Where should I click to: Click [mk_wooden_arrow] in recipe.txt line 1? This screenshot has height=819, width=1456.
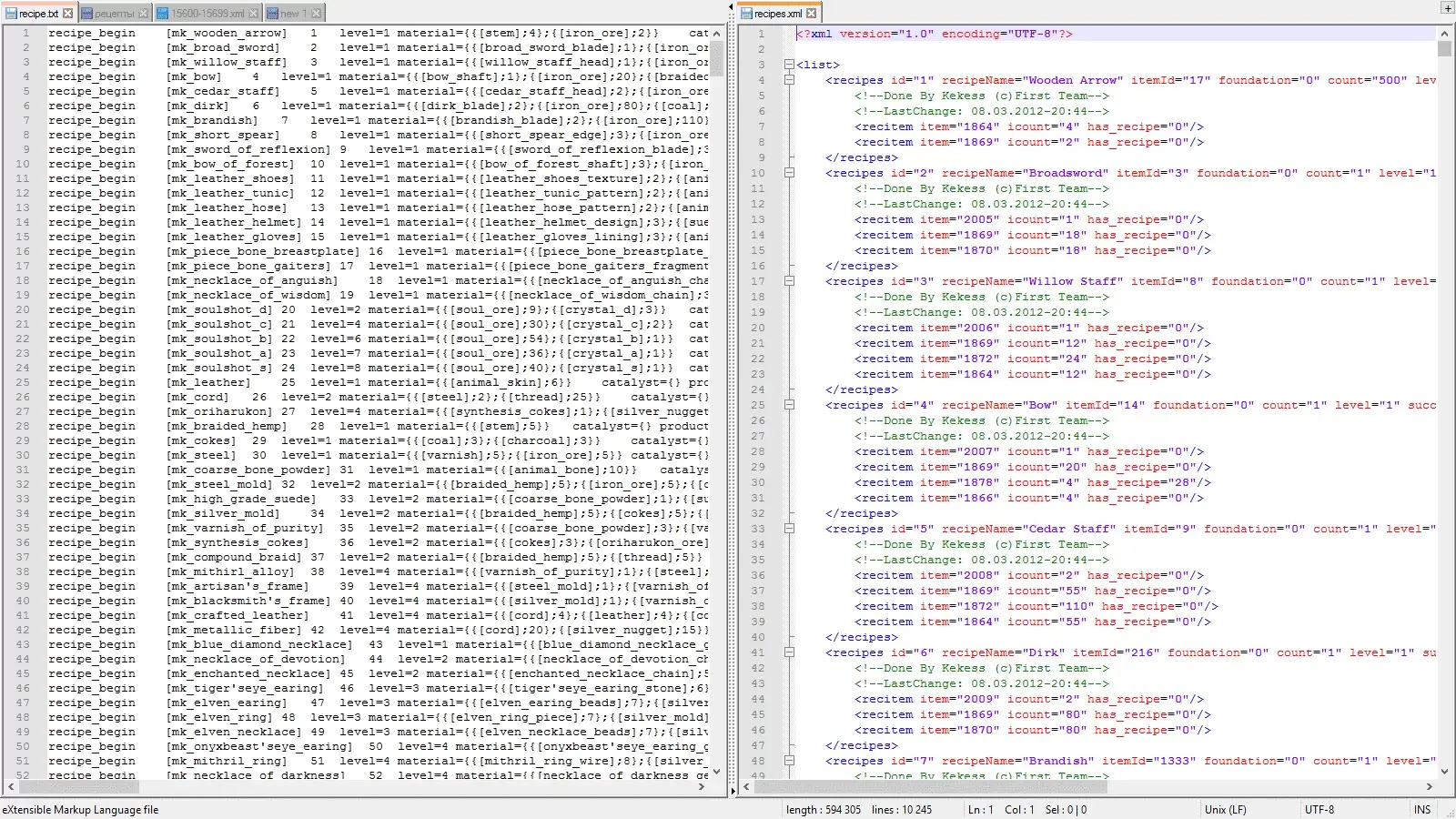point(226,33)
